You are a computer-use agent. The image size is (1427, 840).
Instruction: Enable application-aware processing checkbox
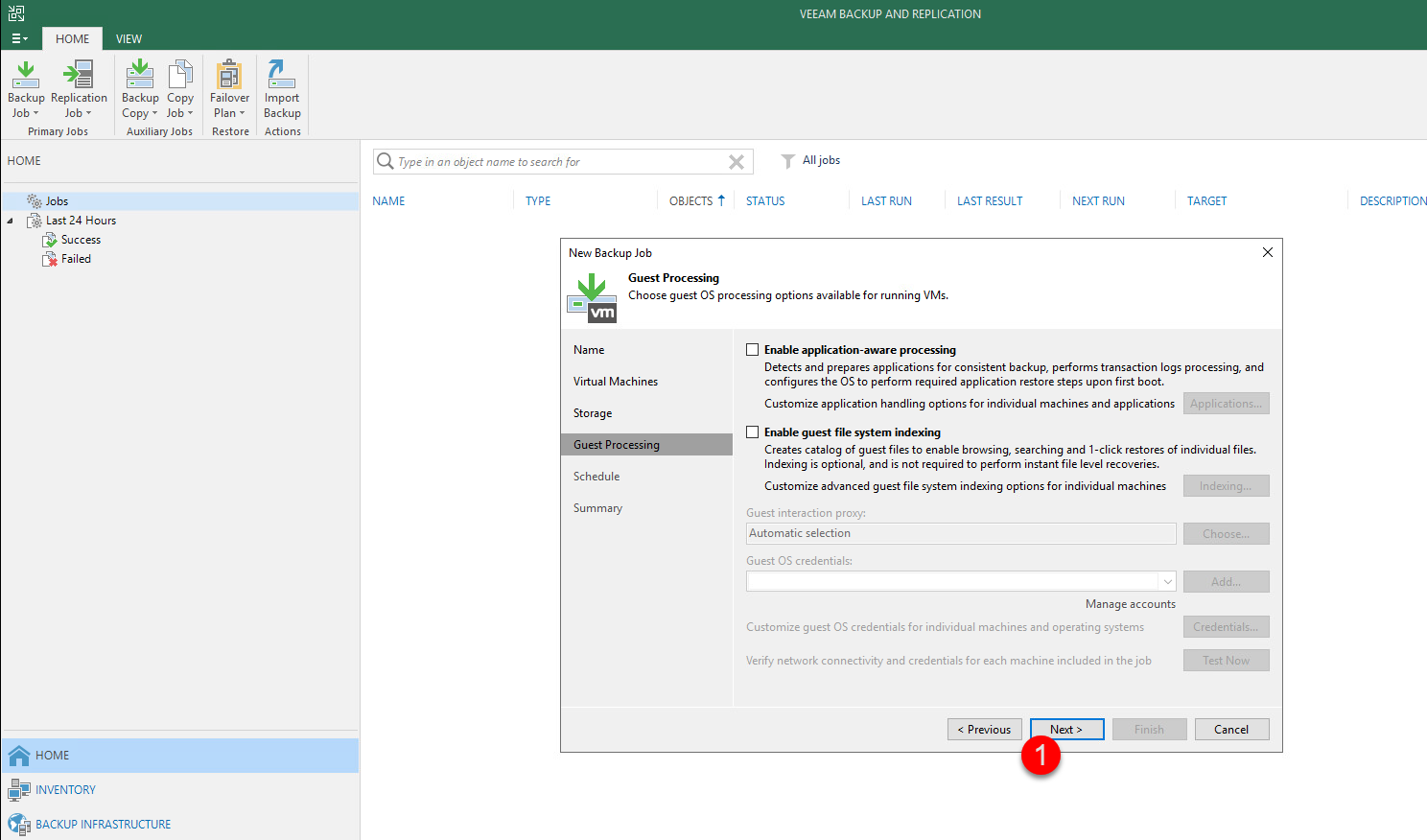click(x=753, y=350)
